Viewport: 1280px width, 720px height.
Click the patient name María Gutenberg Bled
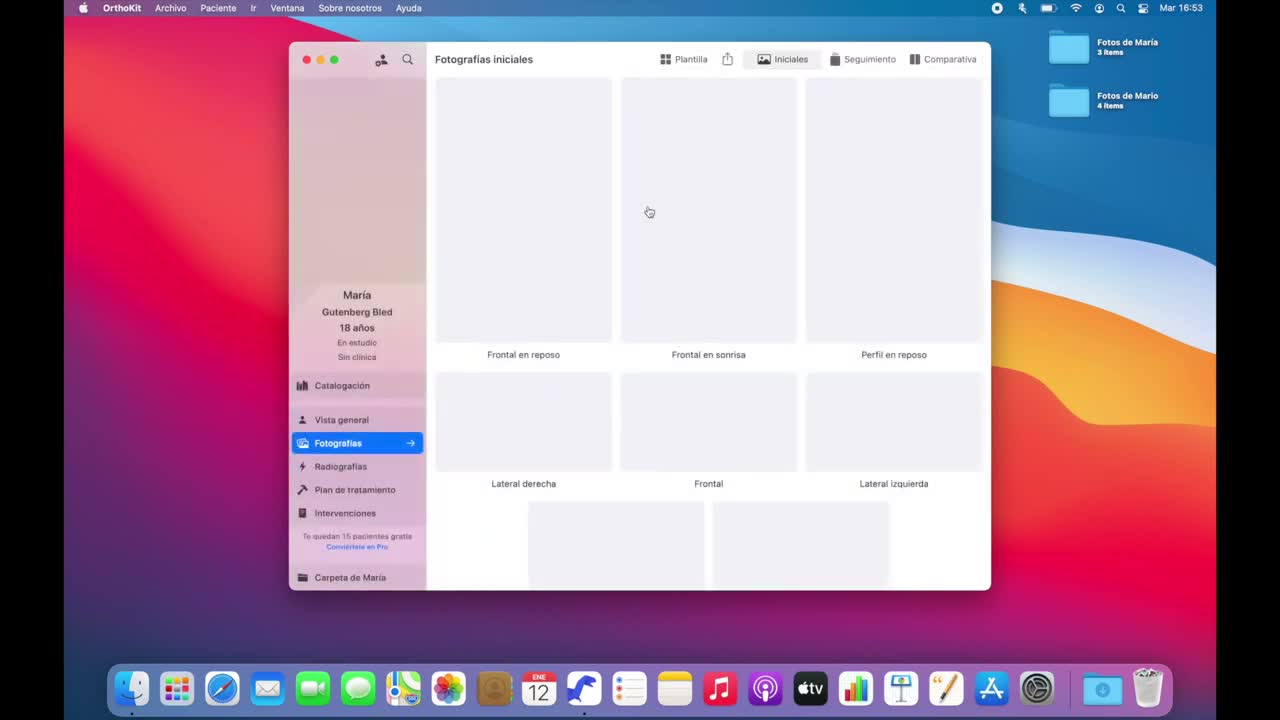click(x=357, y=304)
